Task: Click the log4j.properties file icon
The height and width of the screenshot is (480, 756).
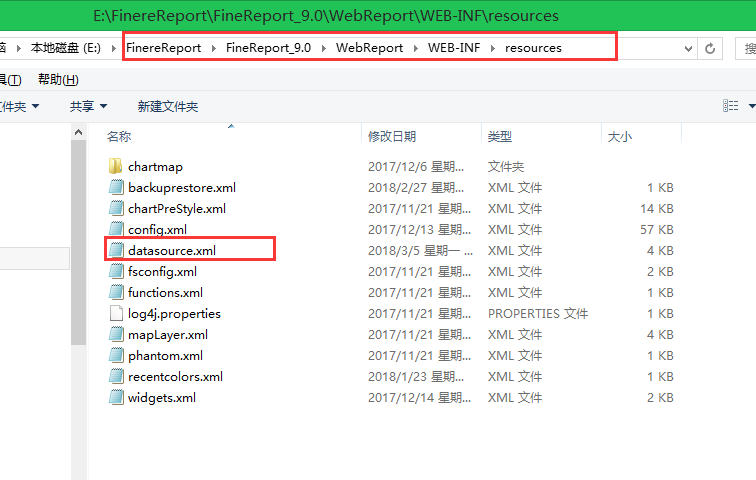Action: click(116, 314)
